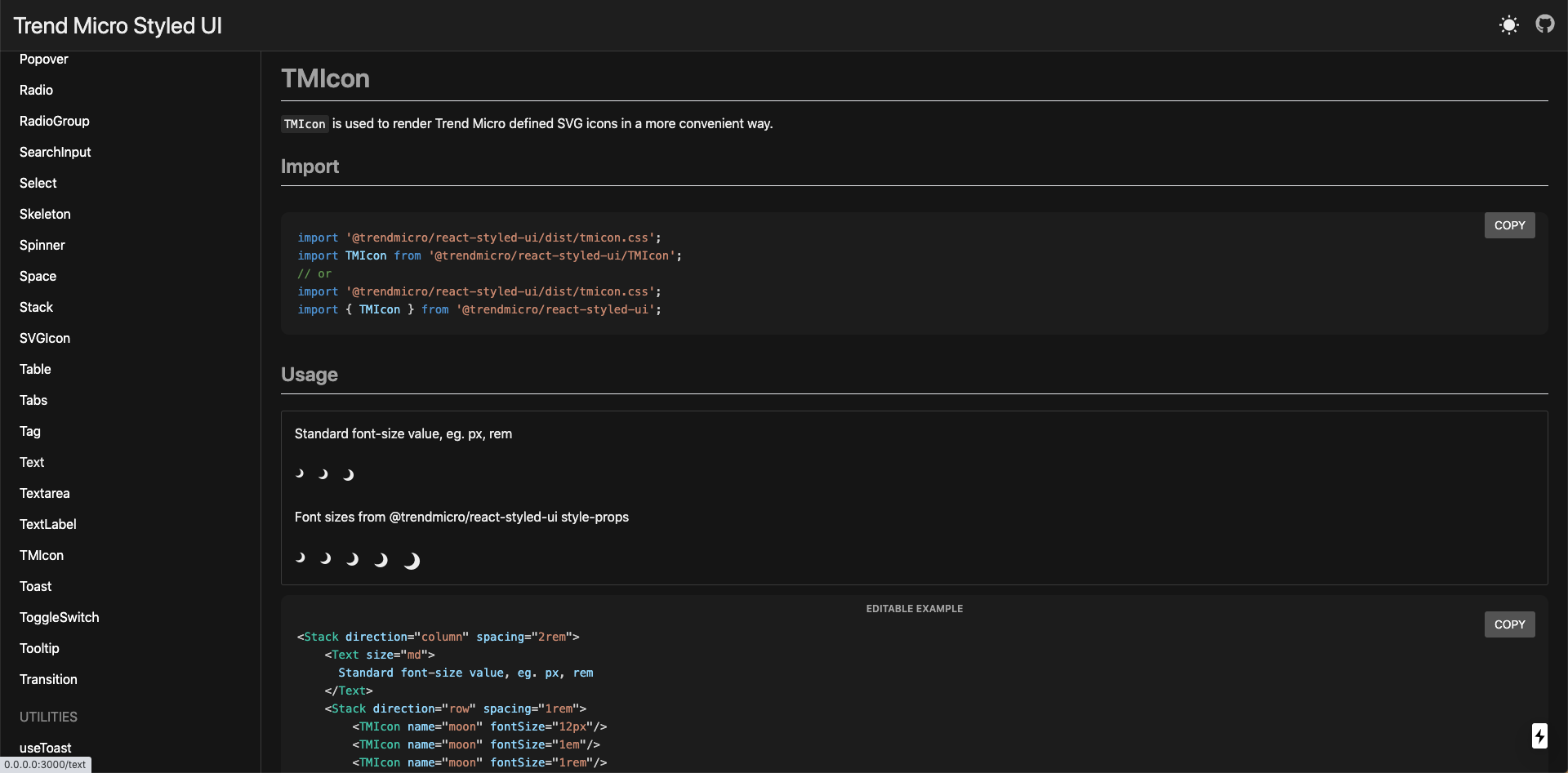Click the smallest moon icon under standard font-size
This screenshot has width=1568, height=773.
coord(299,473)
